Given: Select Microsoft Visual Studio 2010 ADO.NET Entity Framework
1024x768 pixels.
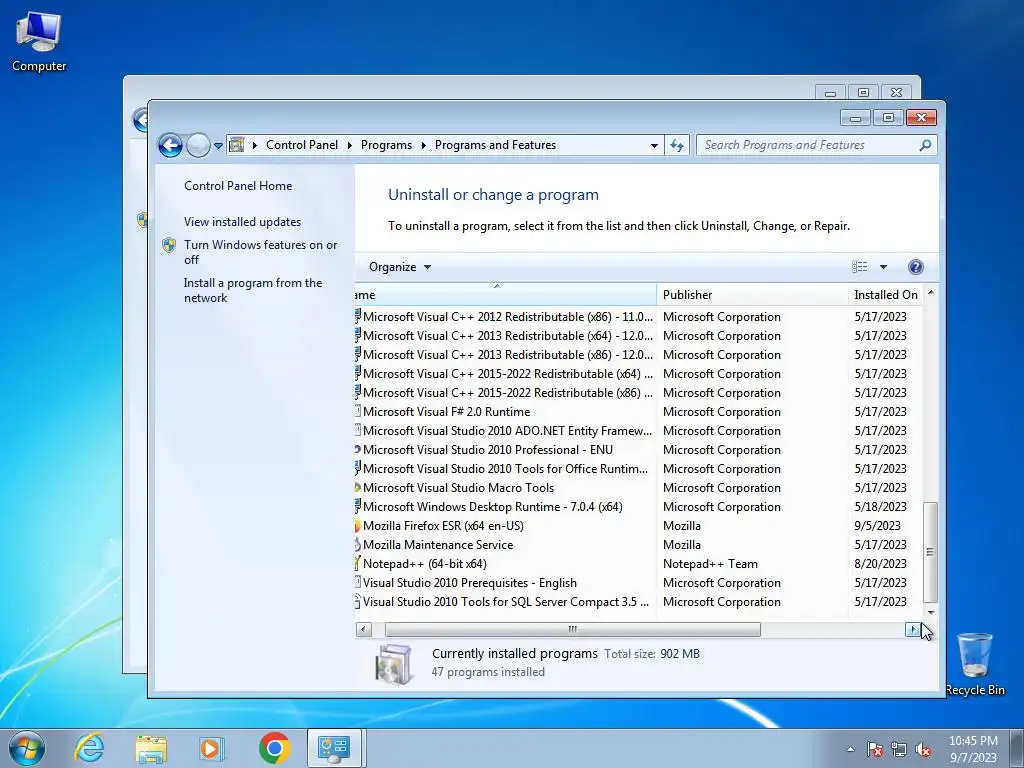Looking at the screenshot, I should [x=639, y=431].
